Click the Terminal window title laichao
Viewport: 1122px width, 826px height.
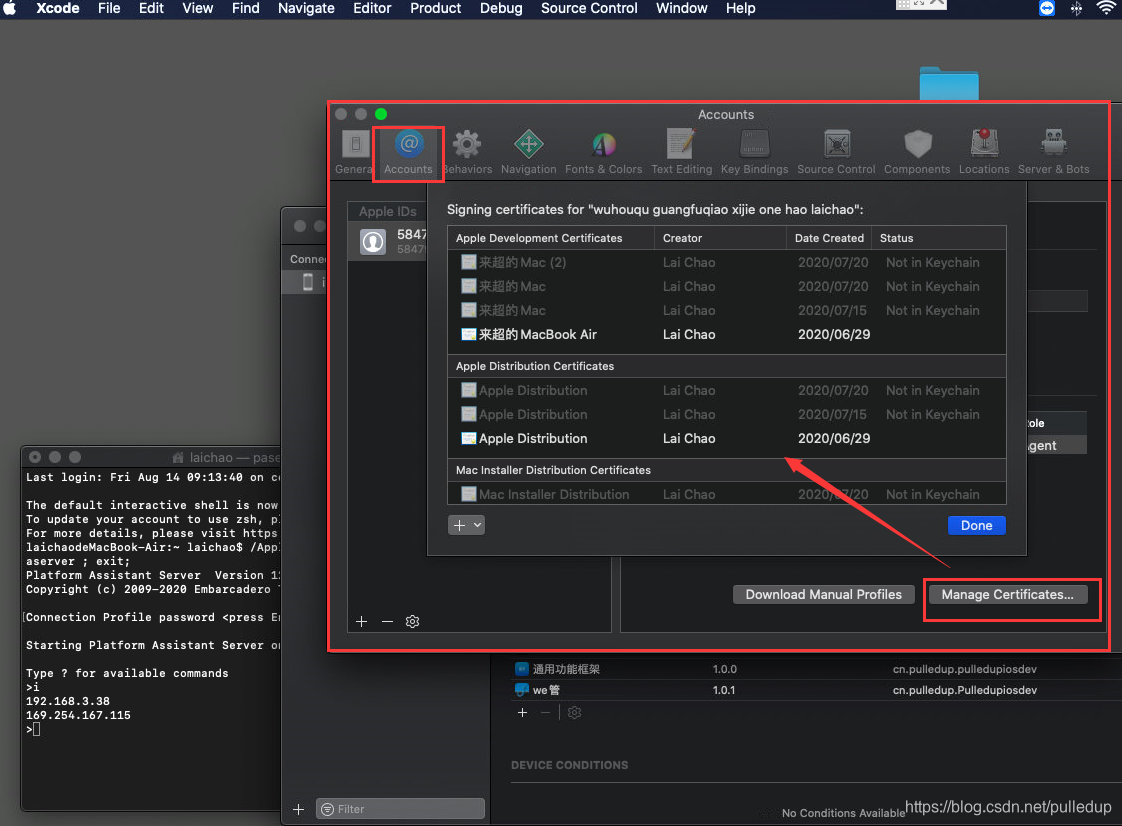click(x=228, y=457)
